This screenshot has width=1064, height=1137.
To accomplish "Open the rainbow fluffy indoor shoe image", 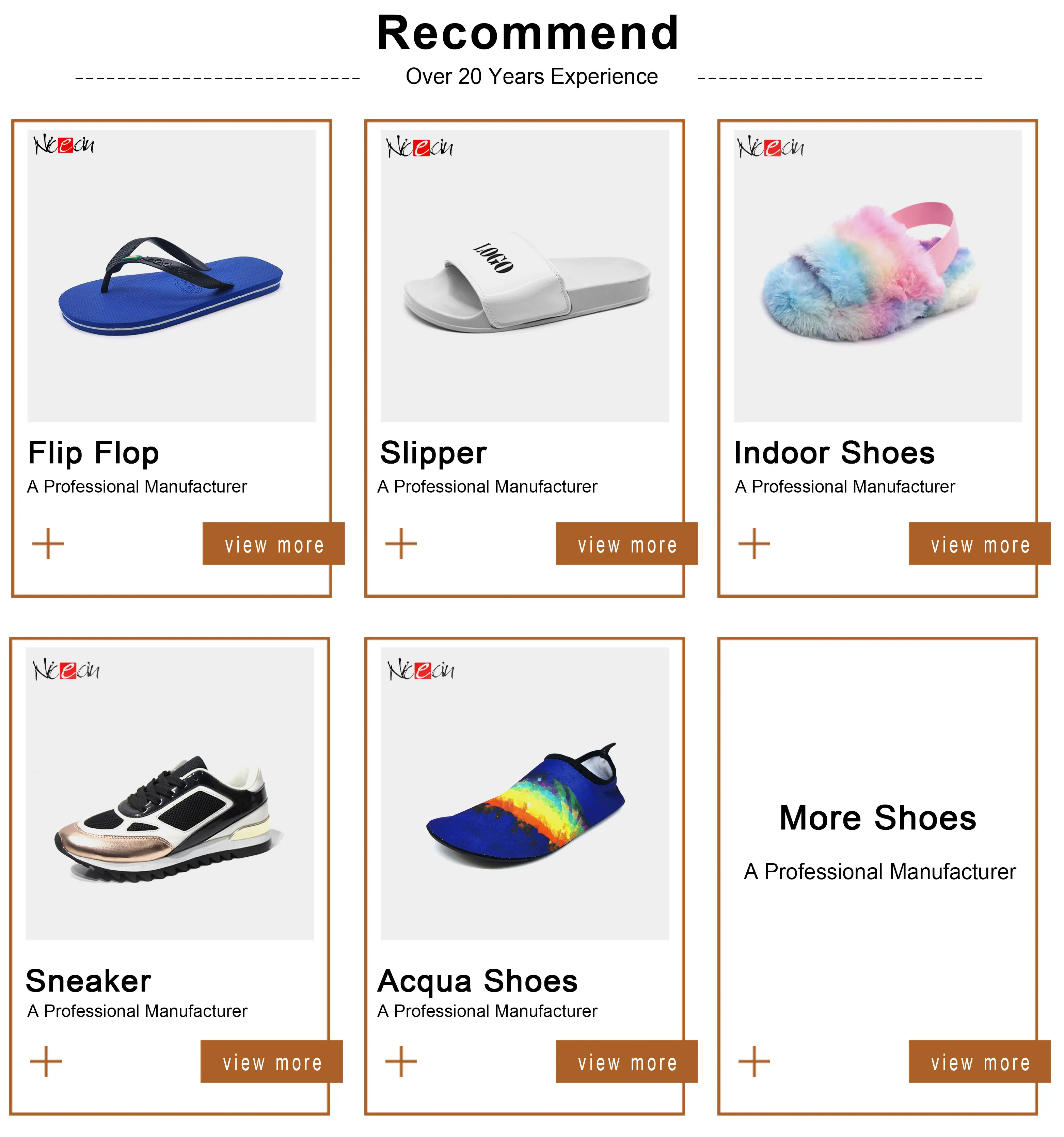I will (878, 276).
